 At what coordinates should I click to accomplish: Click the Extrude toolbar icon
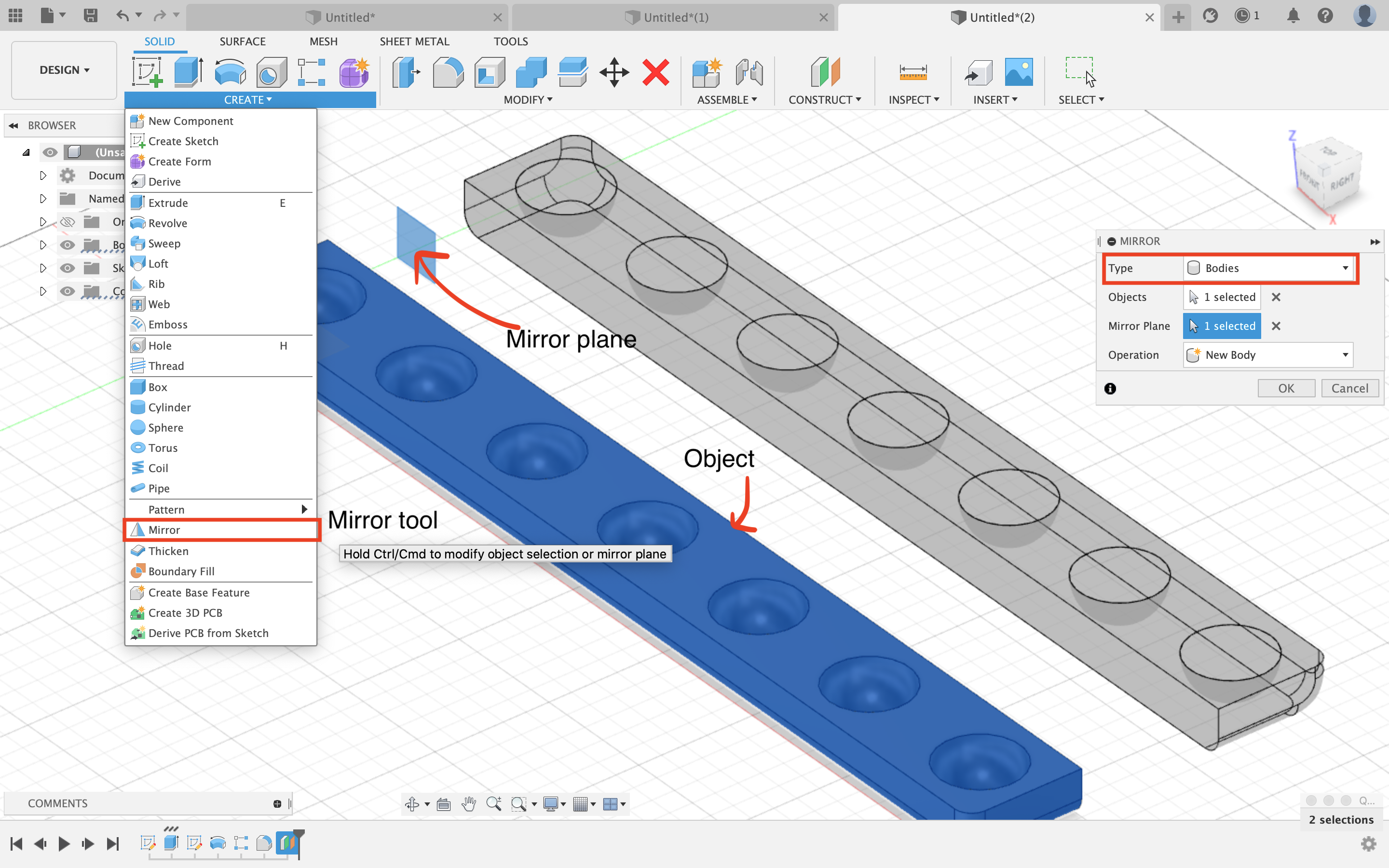point(189,73)
